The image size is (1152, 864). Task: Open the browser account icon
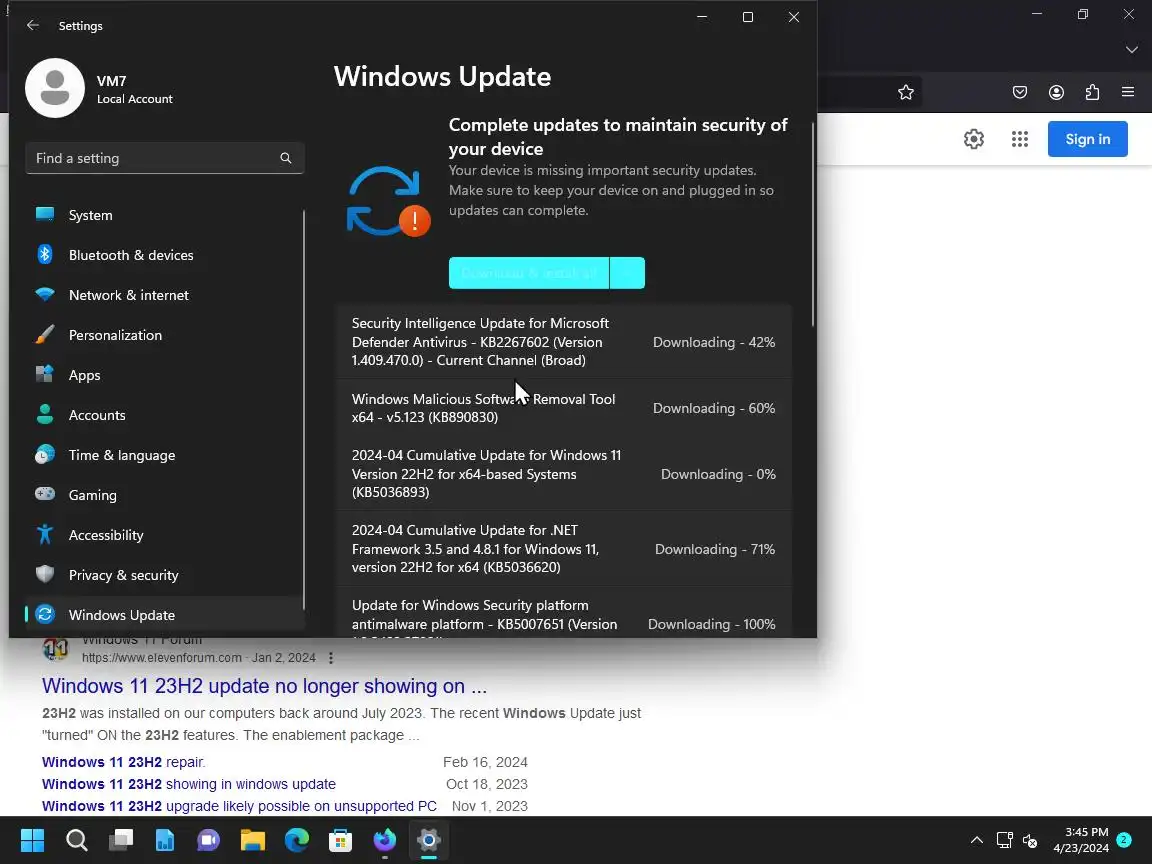(1056, 92)
